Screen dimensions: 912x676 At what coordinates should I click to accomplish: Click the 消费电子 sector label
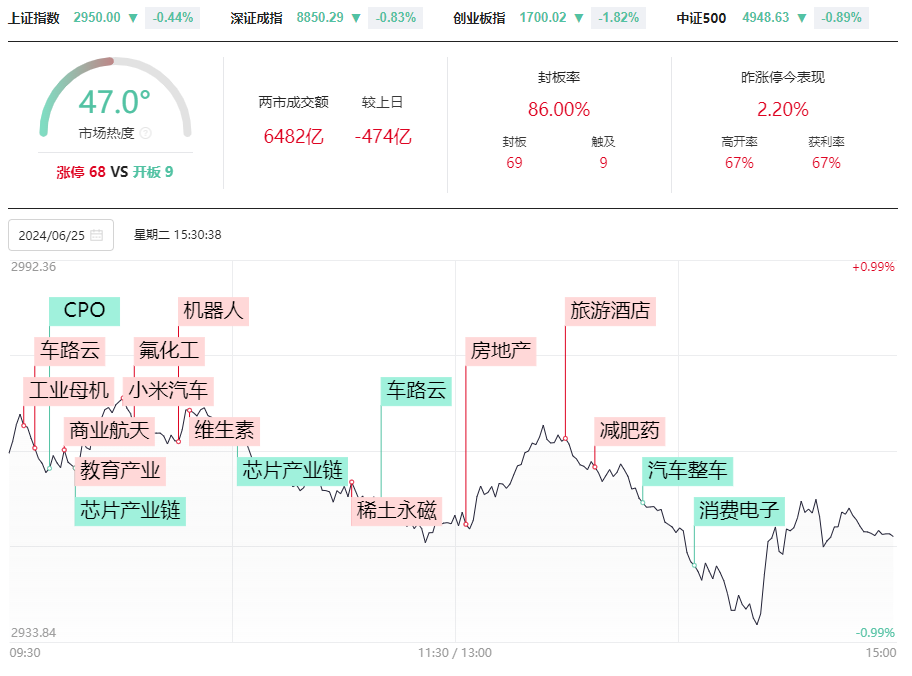pyautogui.click(x=739, y=511)
